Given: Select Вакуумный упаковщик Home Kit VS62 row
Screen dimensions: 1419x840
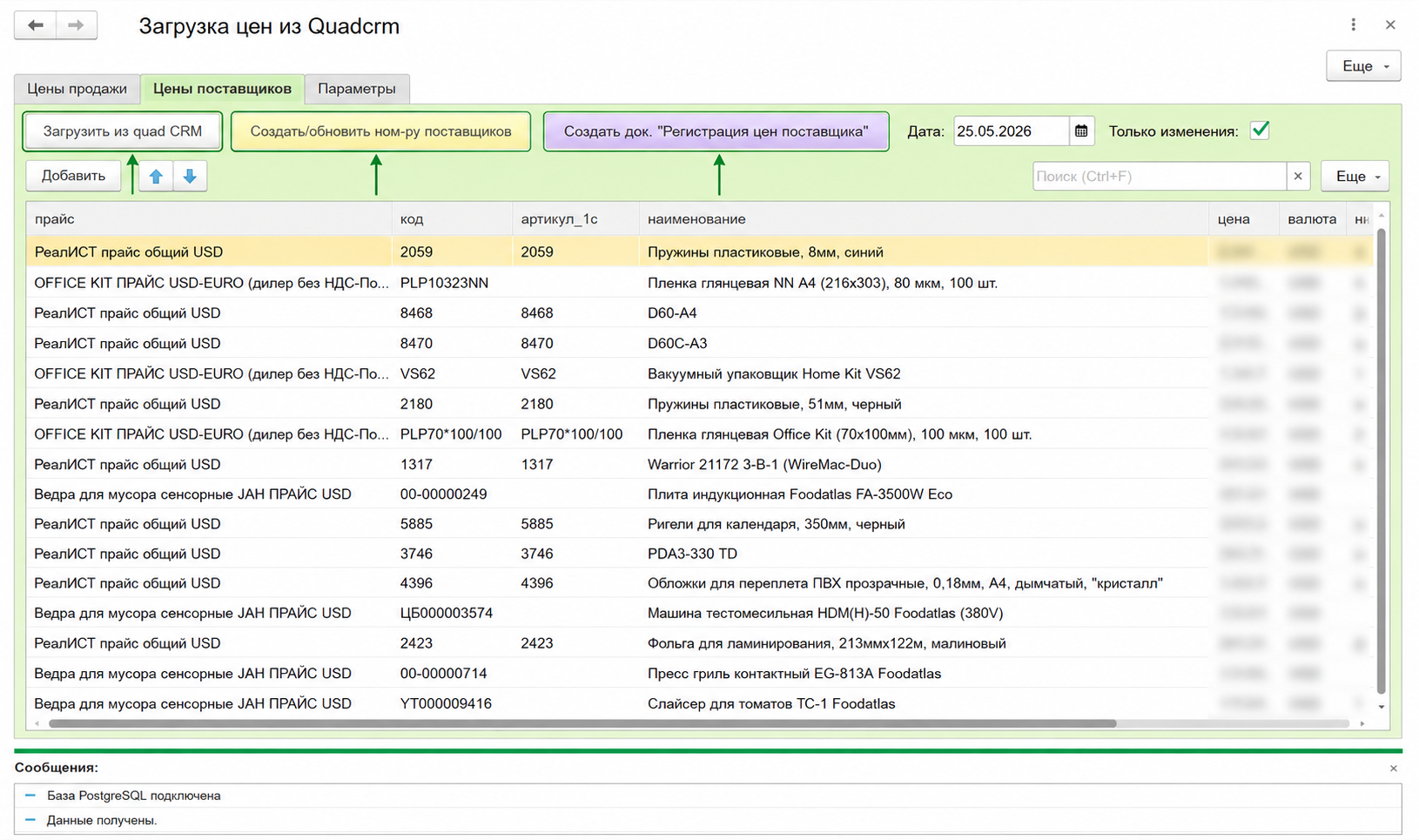Looking at the screenshot, I should [x=700, y=374].
